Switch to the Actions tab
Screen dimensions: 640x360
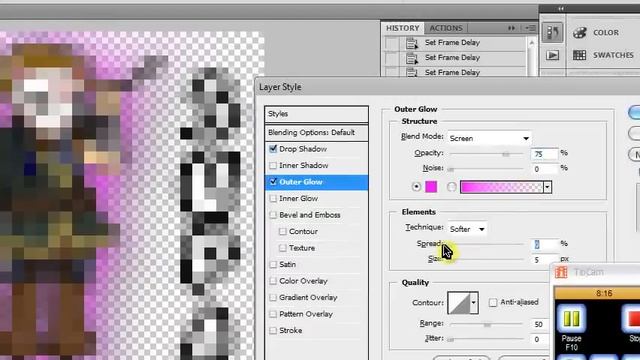point(446,28)
